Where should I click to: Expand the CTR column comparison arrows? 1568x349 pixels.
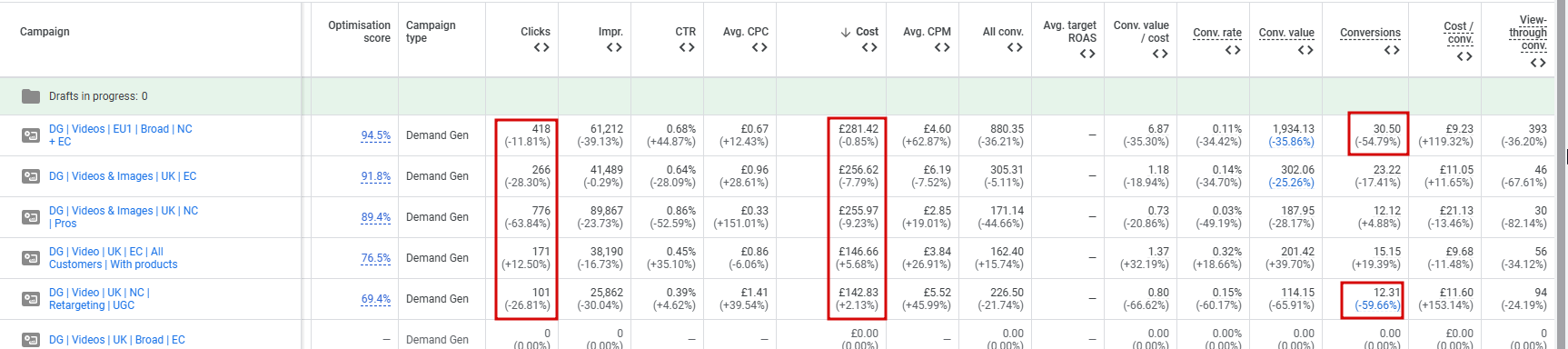[x=687, y=47]
